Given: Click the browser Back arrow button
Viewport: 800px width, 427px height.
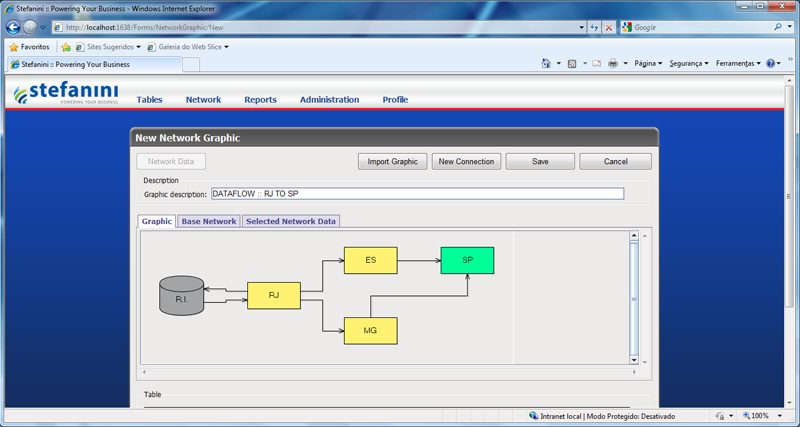Looking at the screenshot, I should tap(12, 27).
